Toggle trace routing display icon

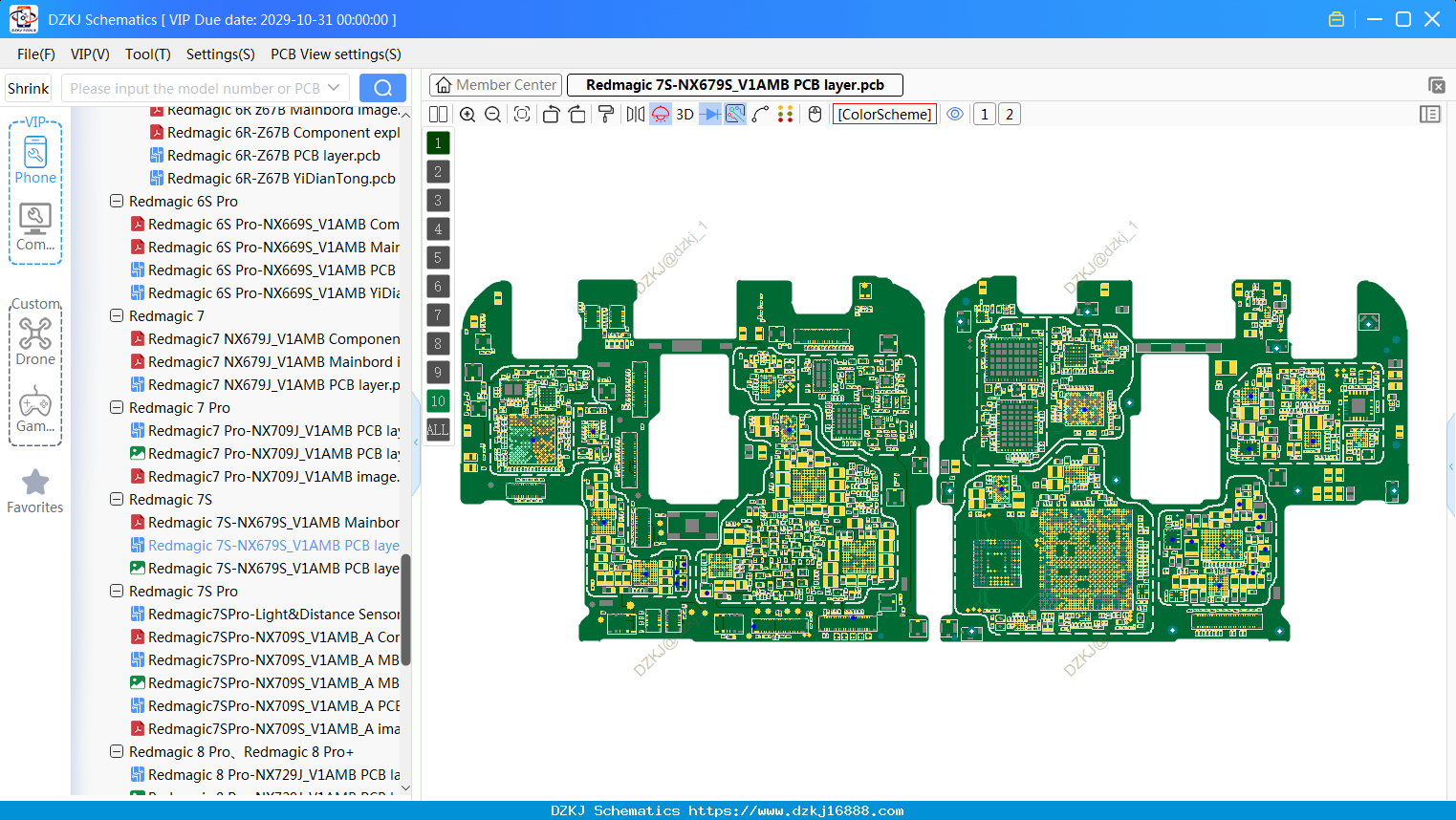coord(735,115)
